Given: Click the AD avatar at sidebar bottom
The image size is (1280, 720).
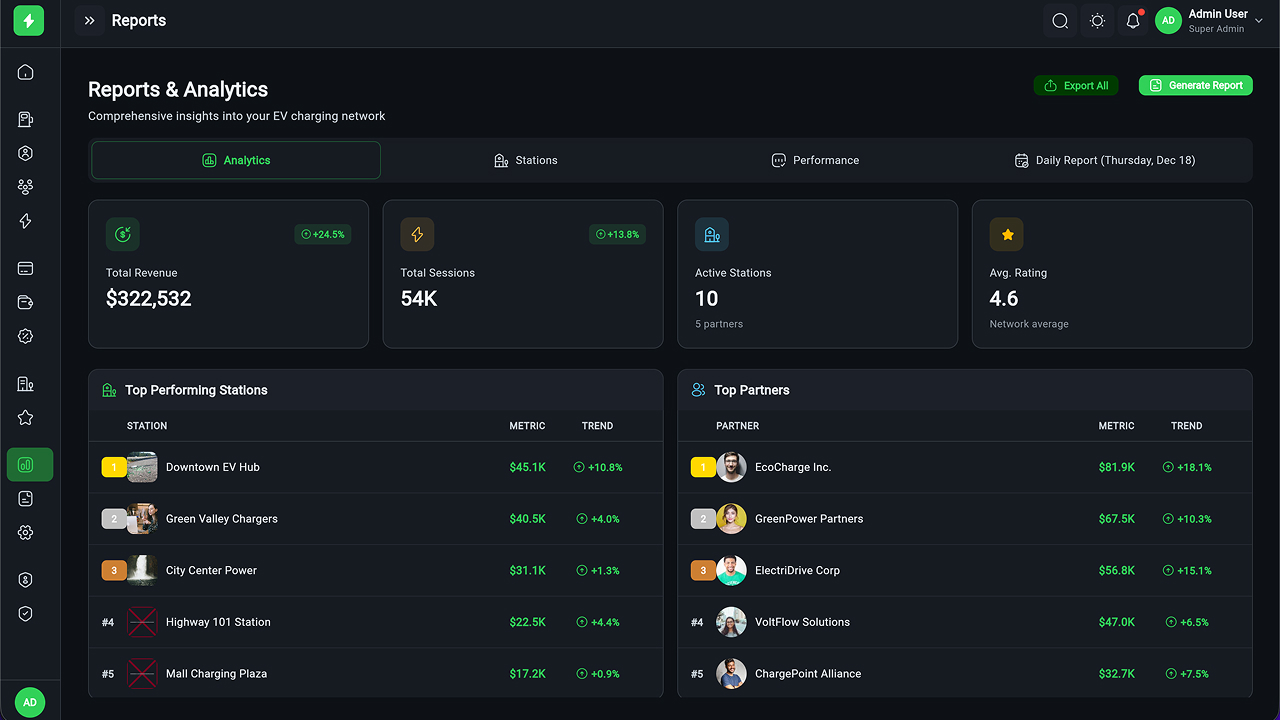Looking at the screenshot, I should 30,702.
